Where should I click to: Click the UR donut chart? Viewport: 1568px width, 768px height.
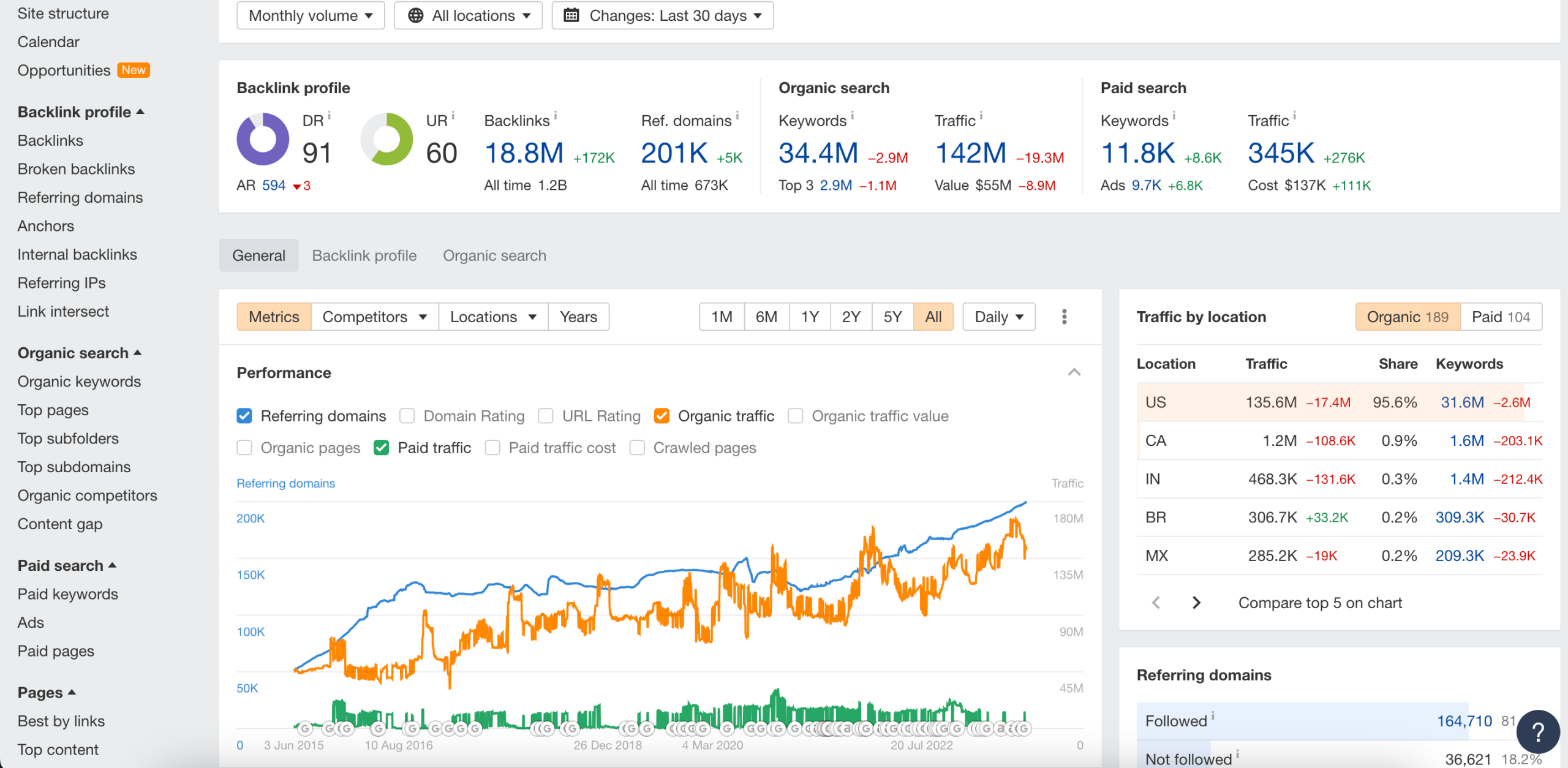click(x=386, y=139)
